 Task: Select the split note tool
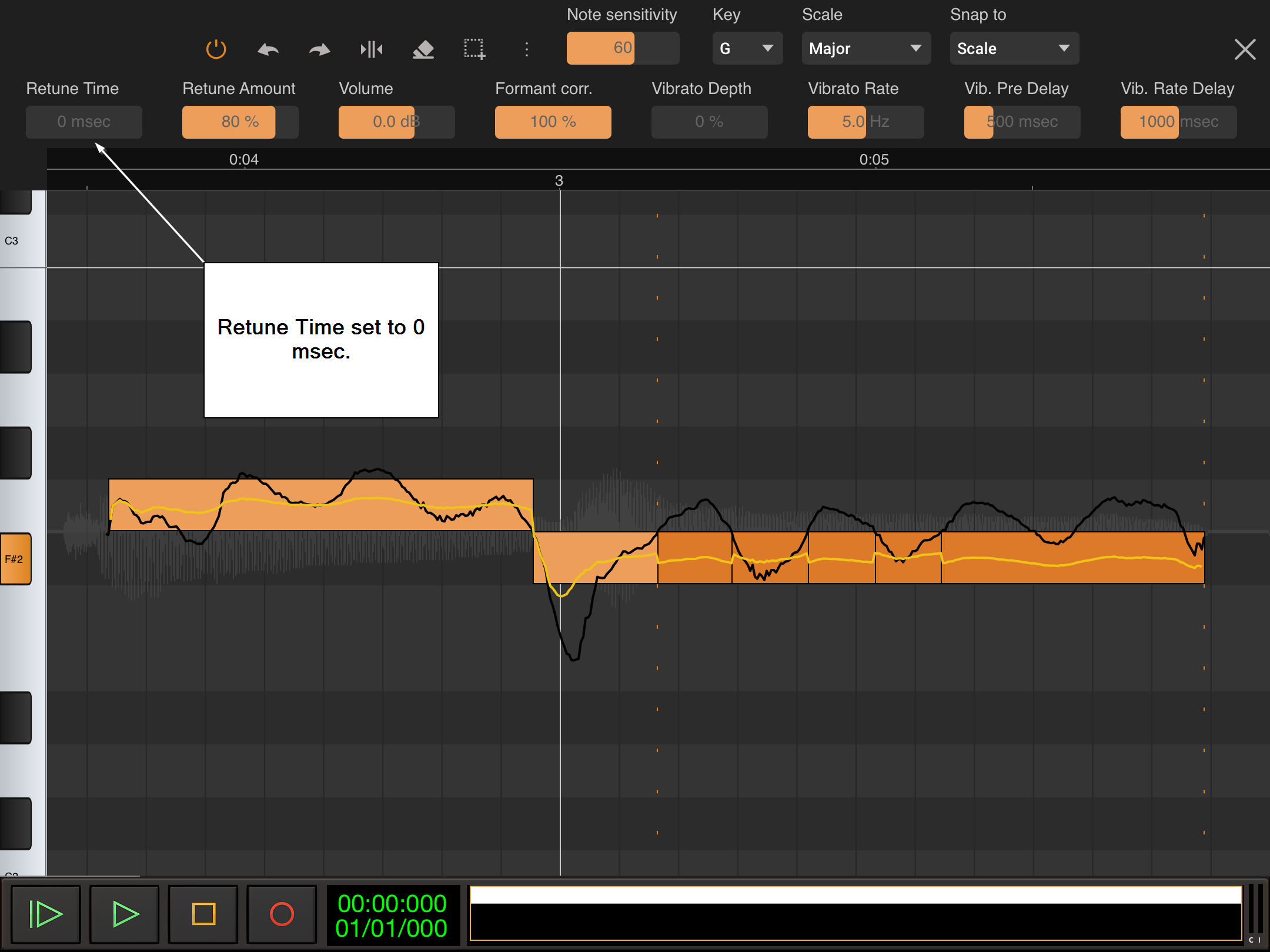pos(371,49)
